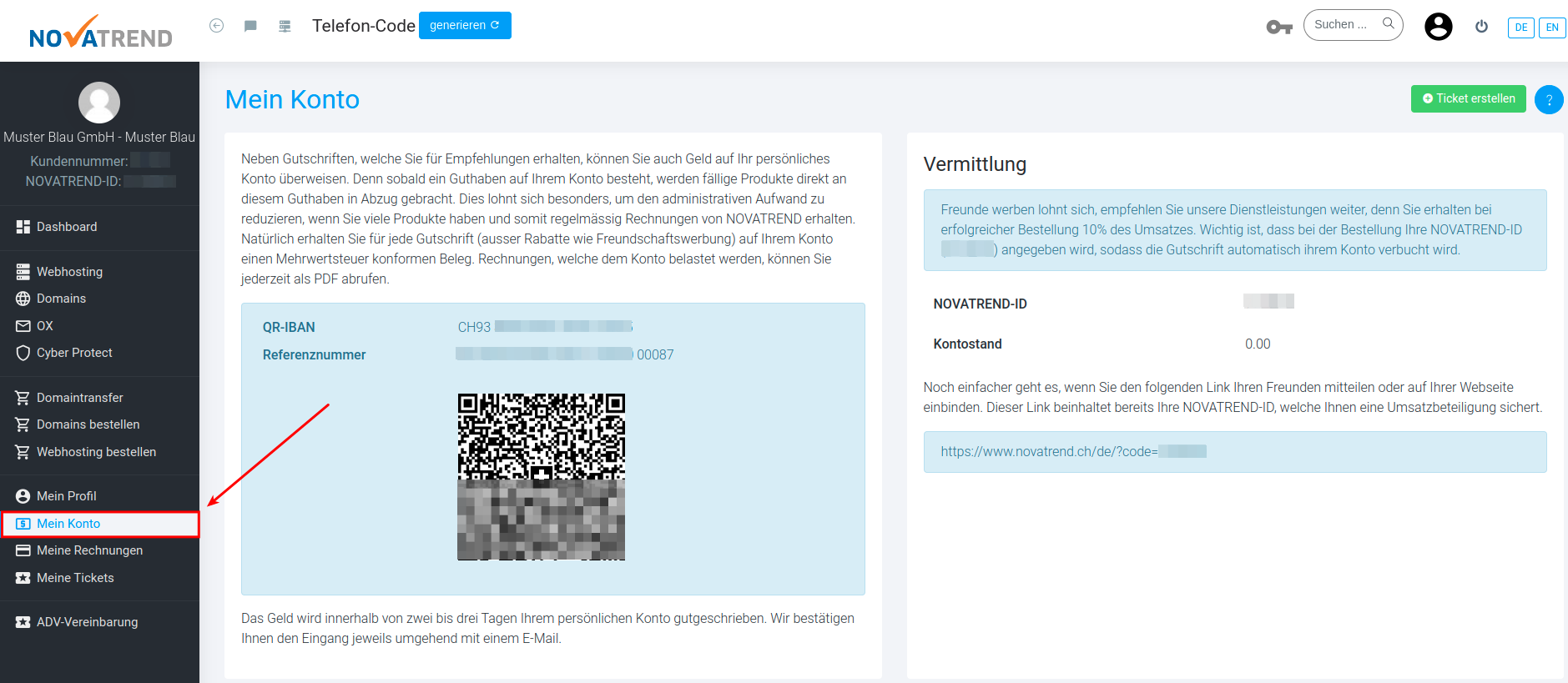Open Cyber Protect in the sidebar
The height and width of the screenshot is (683, 1568).
pyautogui.click(x=99, y=353)
